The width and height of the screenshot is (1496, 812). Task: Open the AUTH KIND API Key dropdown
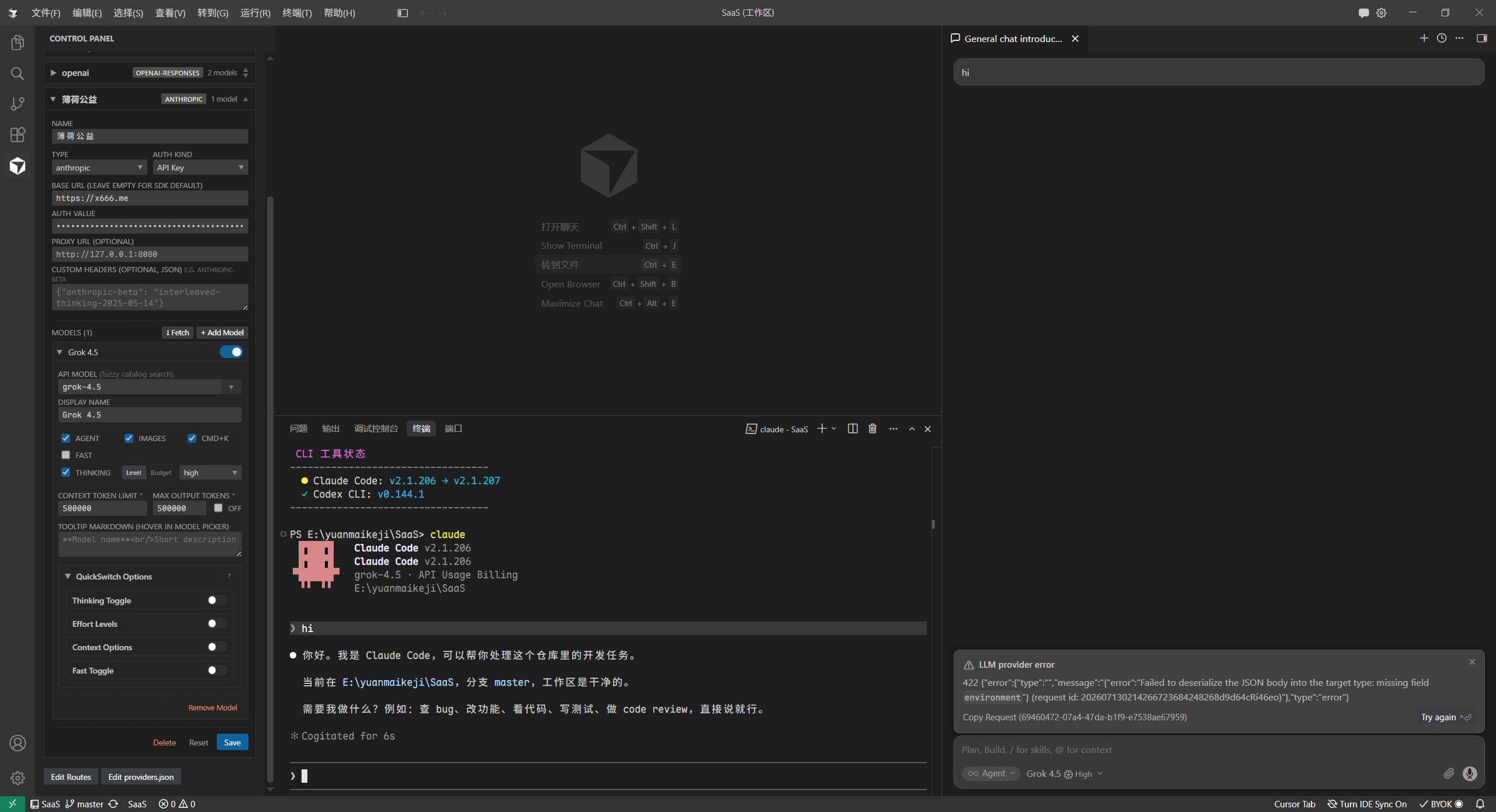click(x=200, y=168)
